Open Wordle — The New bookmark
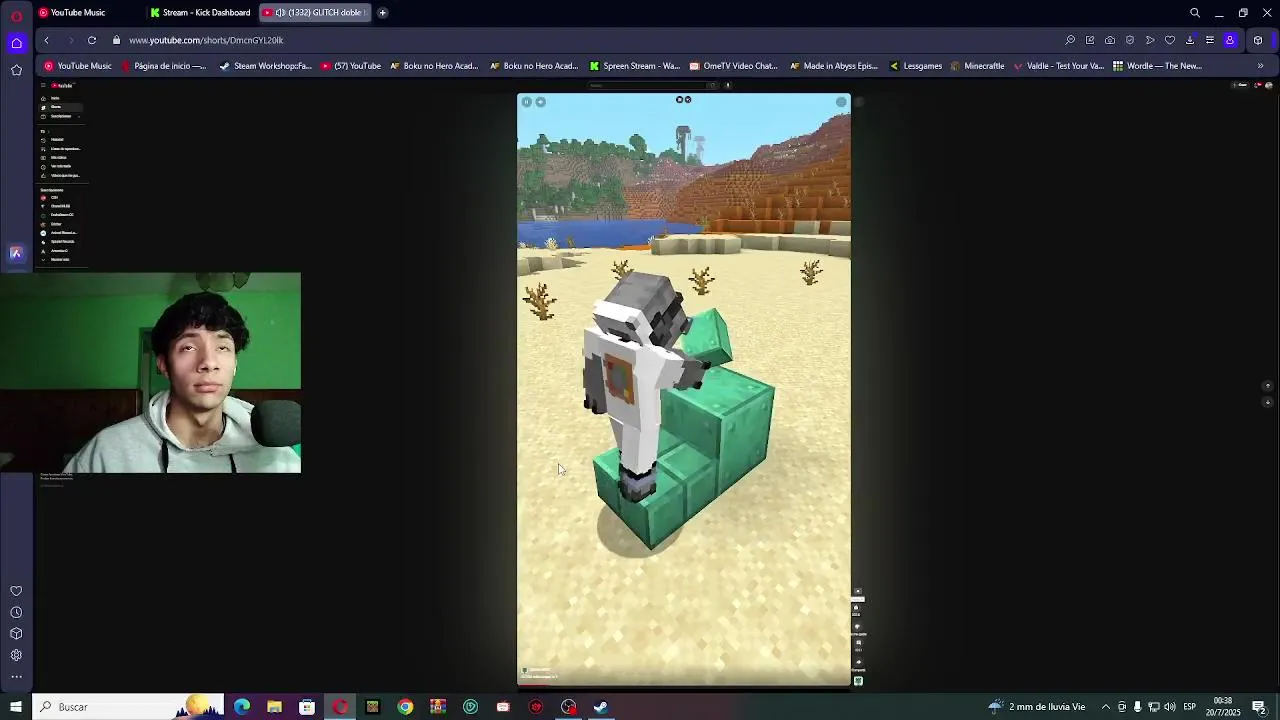The image size is (1280, 720). [1157, 66]
